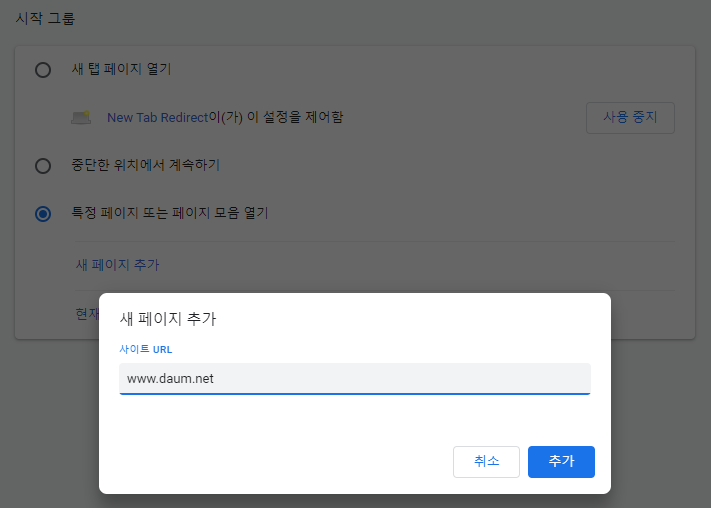Click the '사이트 URL' field label

pos(146,349)
